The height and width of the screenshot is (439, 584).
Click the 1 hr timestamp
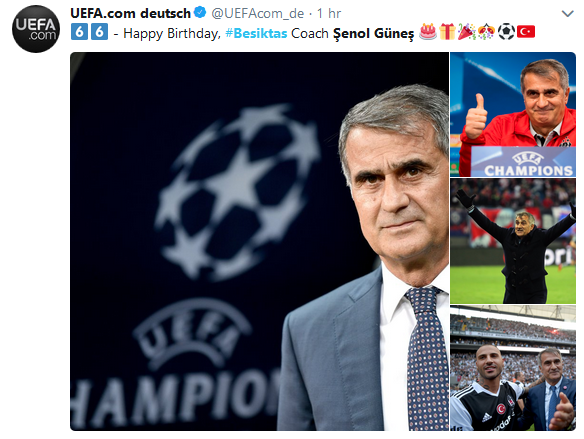coord(329,13)
